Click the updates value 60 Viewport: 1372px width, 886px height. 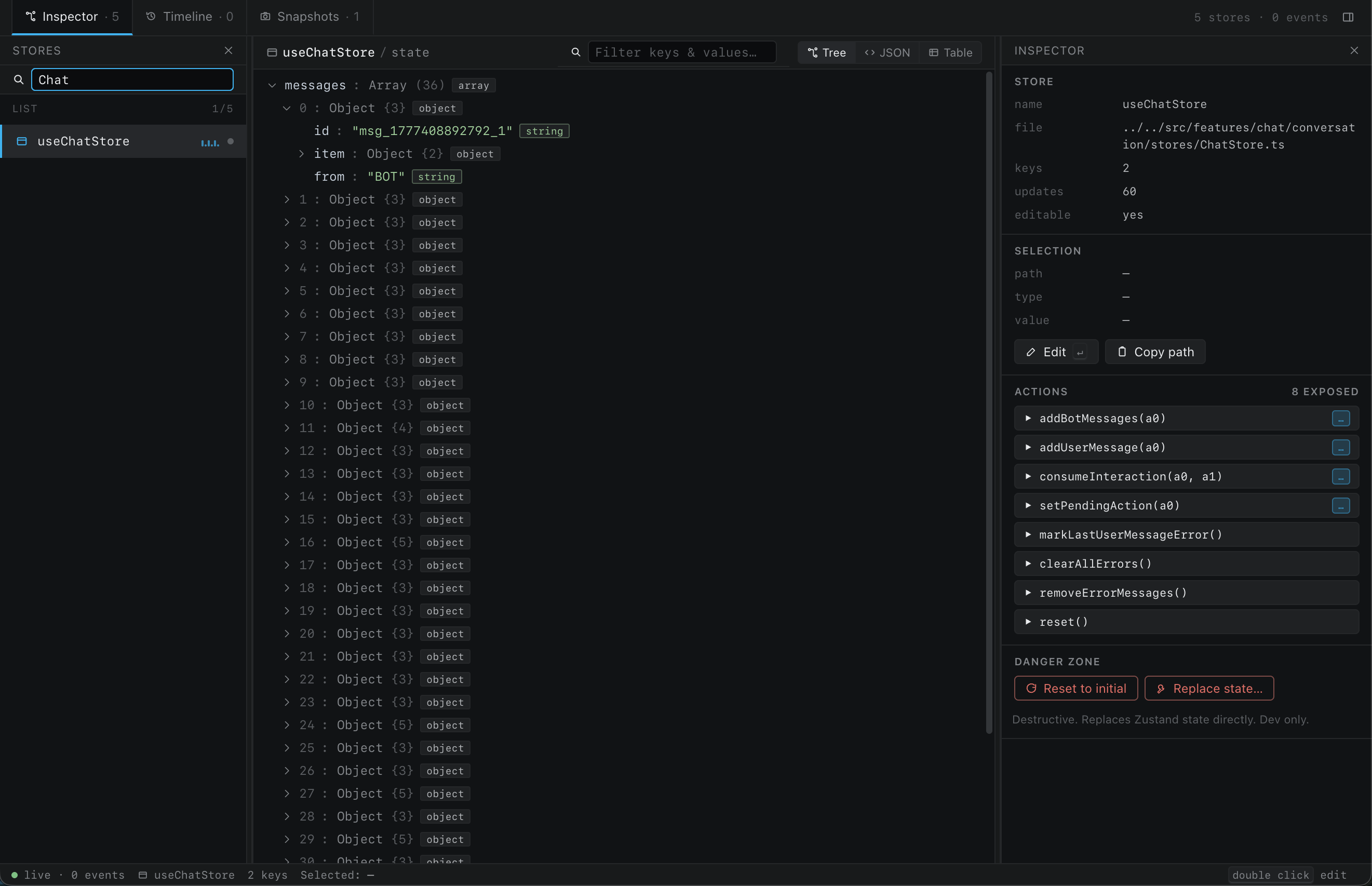click(x=1129, y=192)
